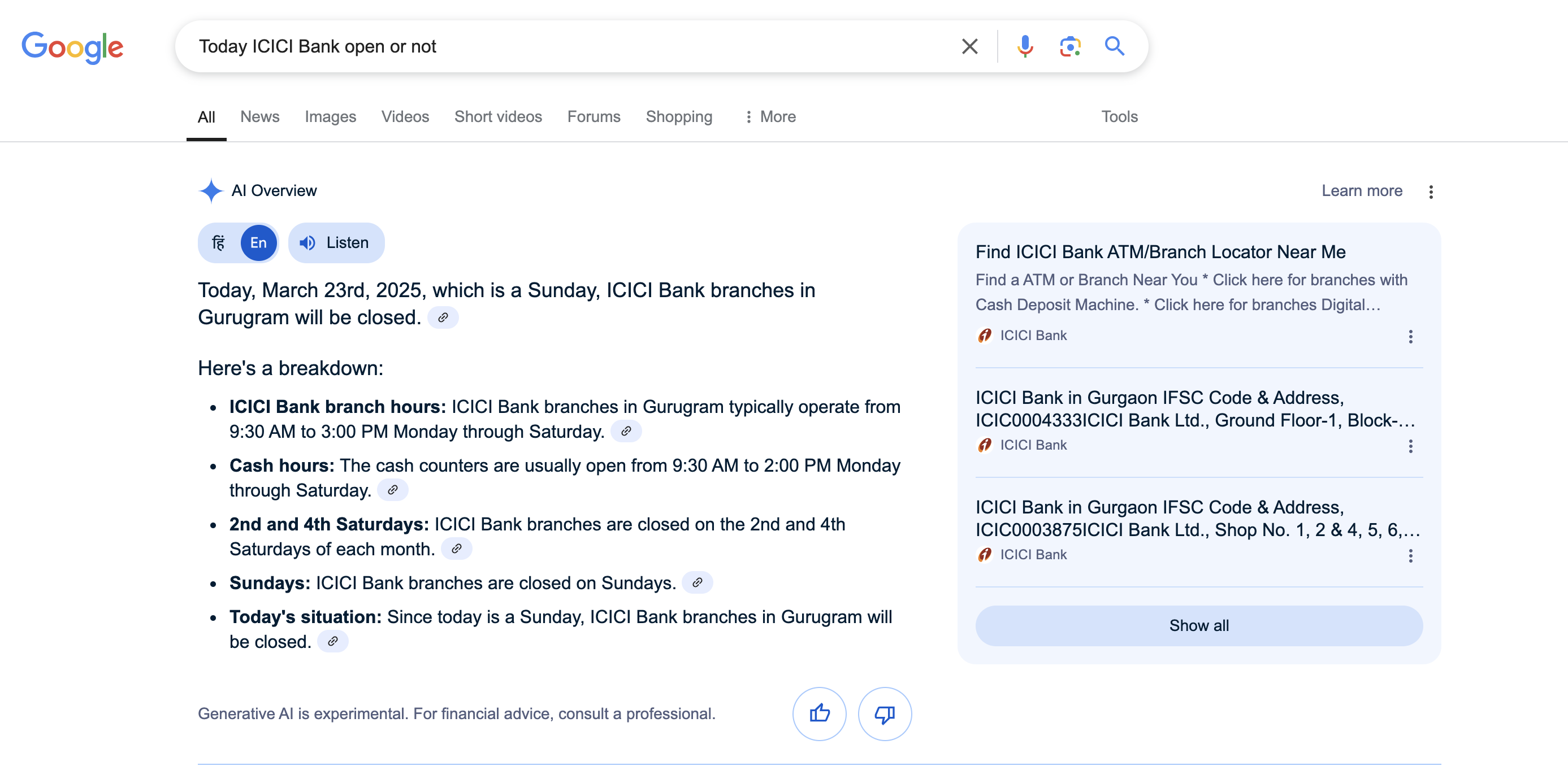This screenshot has height=766, width=1568.
Task: Give thumbs up to AI Overview
Action: click(x=818, y=713)
